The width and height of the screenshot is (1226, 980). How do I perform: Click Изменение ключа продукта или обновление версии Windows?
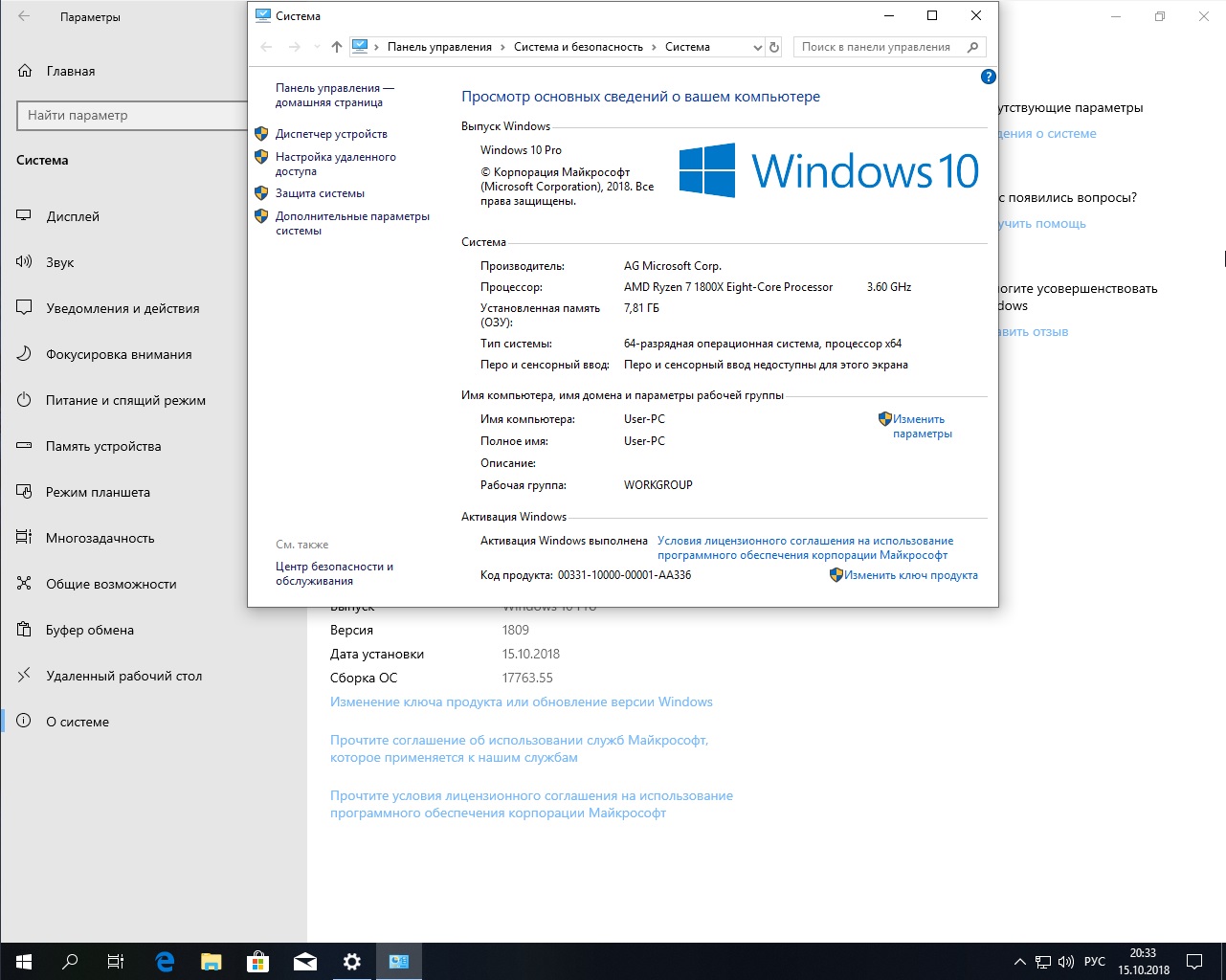click(522, 702)
